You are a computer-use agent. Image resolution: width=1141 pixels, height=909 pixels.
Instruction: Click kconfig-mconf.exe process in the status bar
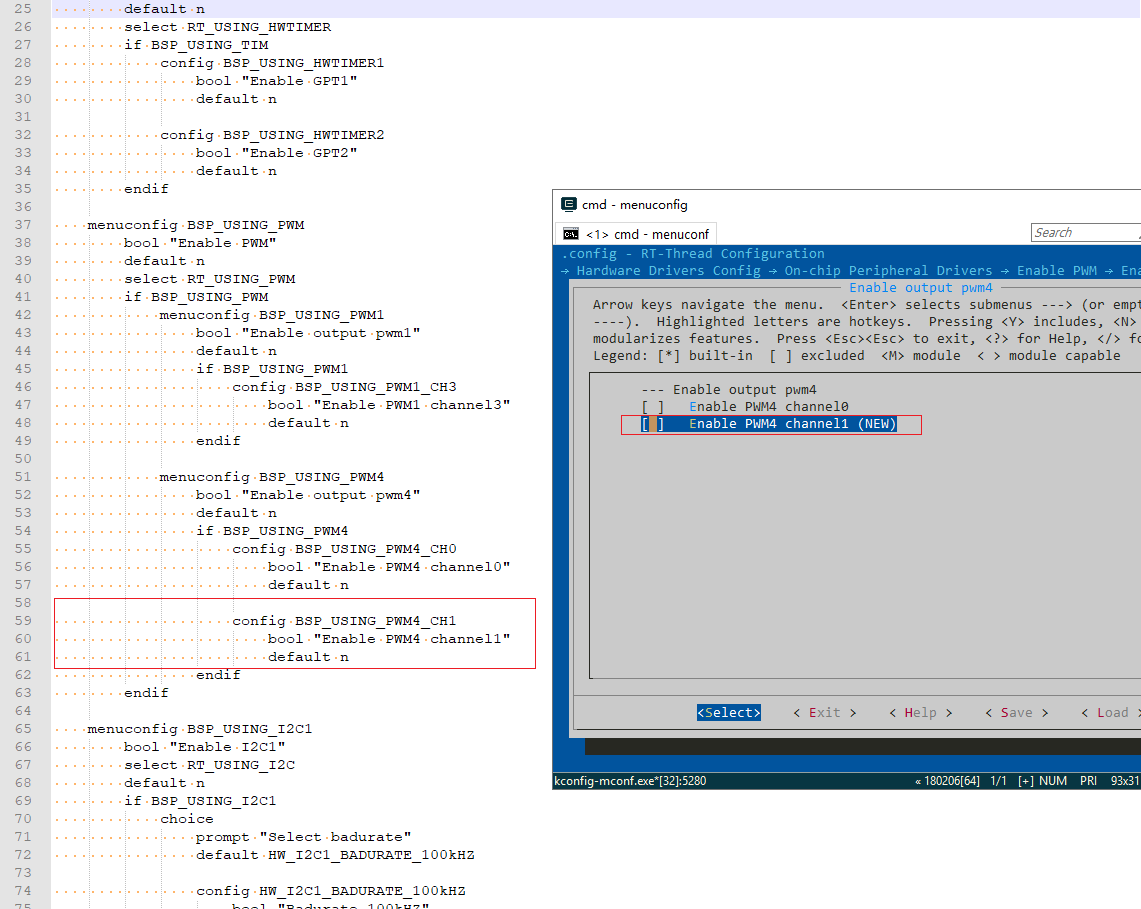(x=629, y=781)
